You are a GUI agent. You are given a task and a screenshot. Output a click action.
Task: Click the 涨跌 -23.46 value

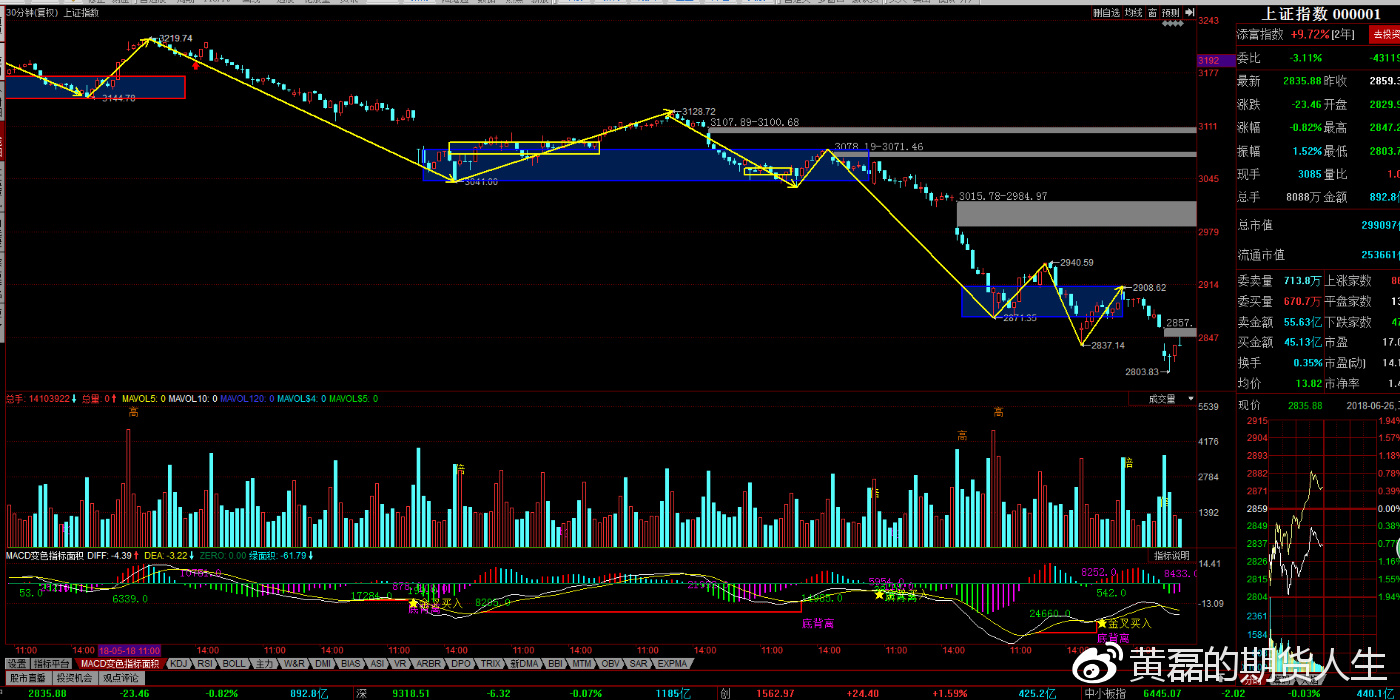[x=1305, y=104]
